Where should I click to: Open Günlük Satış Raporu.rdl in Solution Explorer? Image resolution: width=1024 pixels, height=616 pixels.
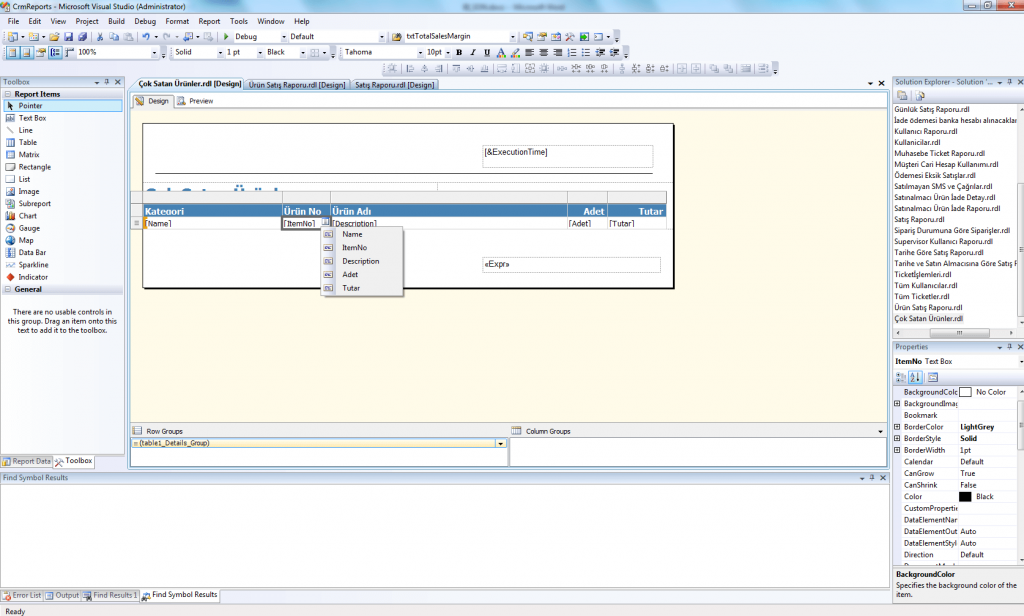pos(931,110)
